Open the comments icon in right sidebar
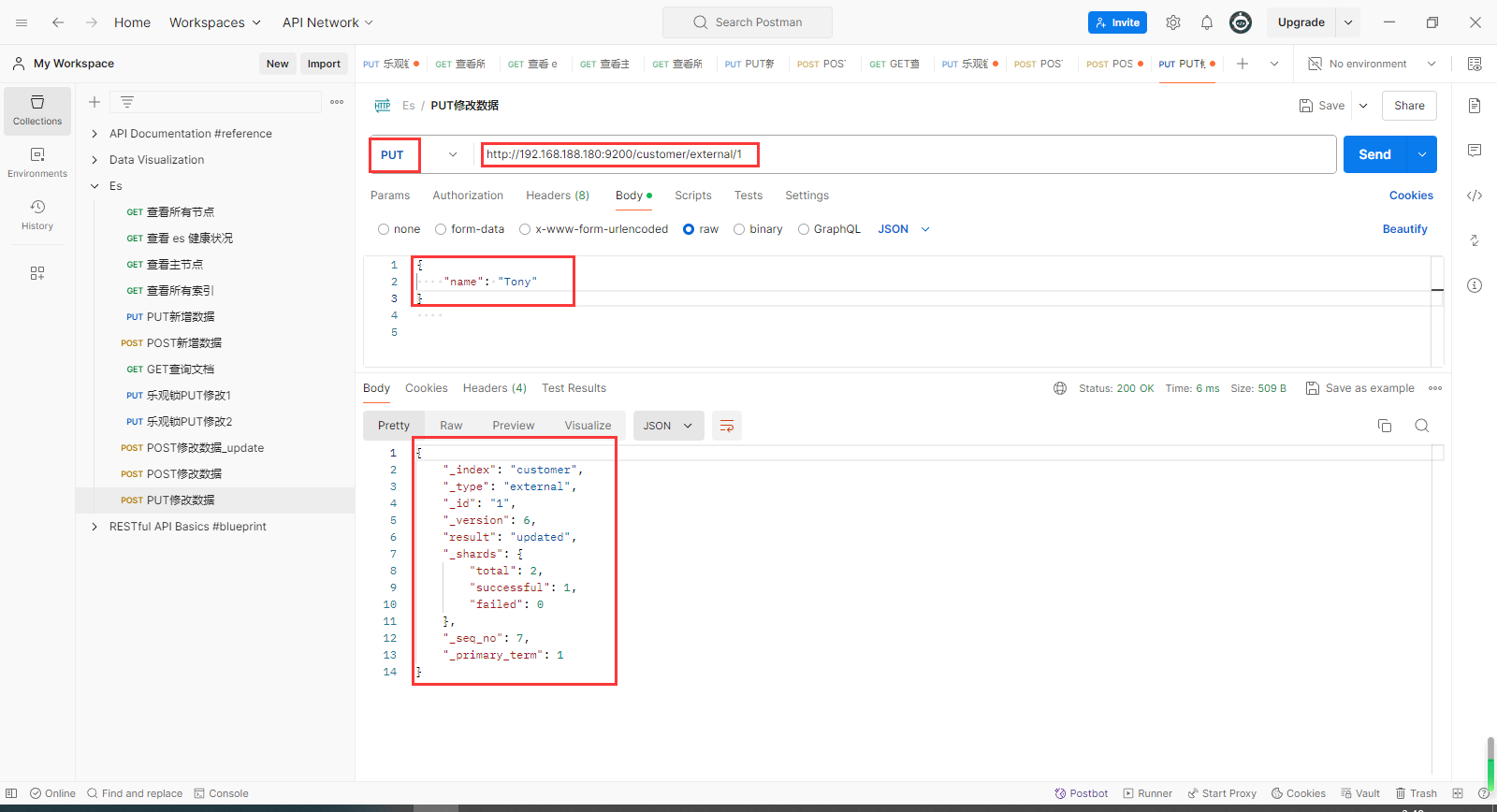 [x=1475, y=151]
